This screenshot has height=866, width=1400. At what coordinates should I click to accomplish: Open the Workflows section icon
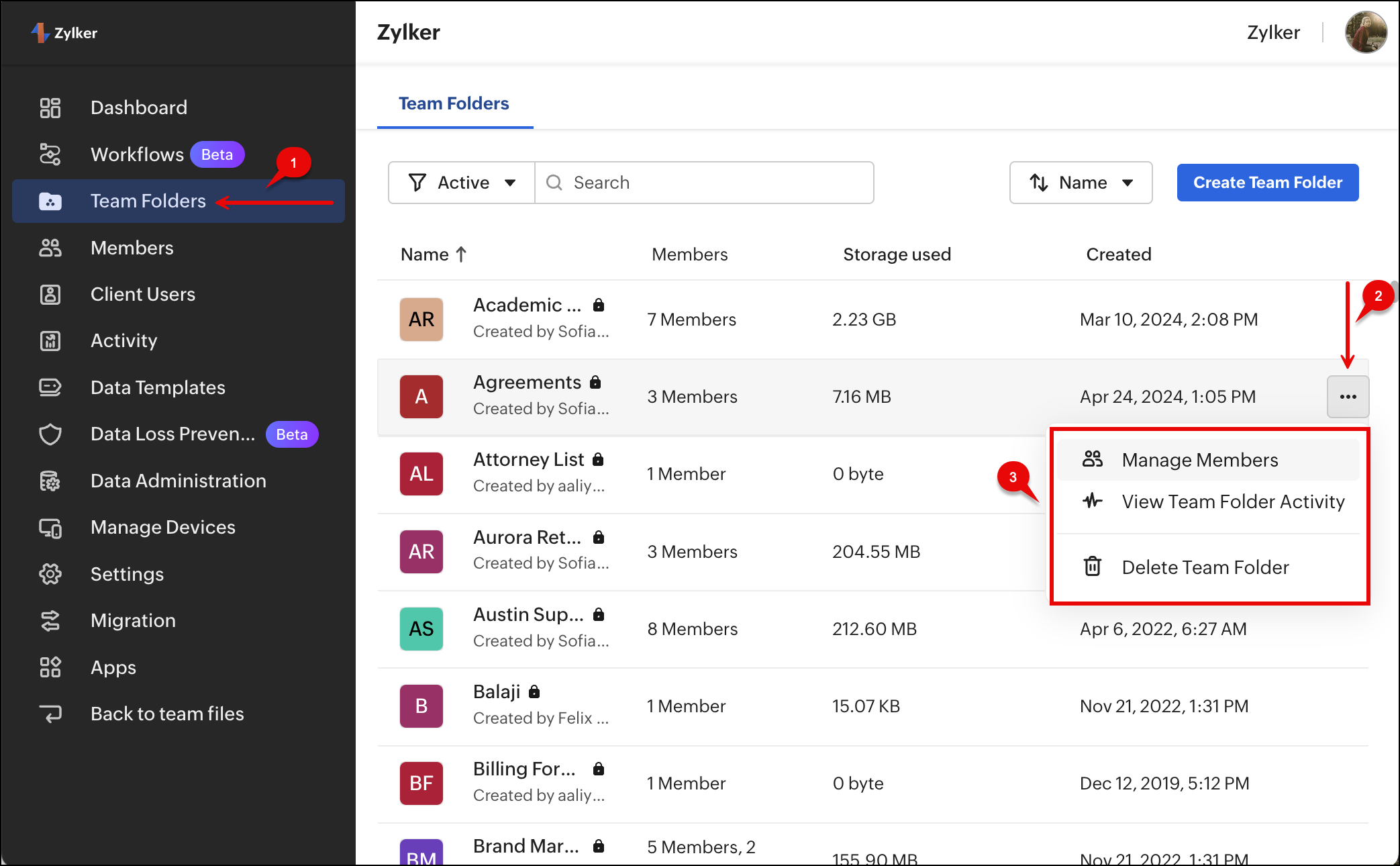click(x=50, y=154)
